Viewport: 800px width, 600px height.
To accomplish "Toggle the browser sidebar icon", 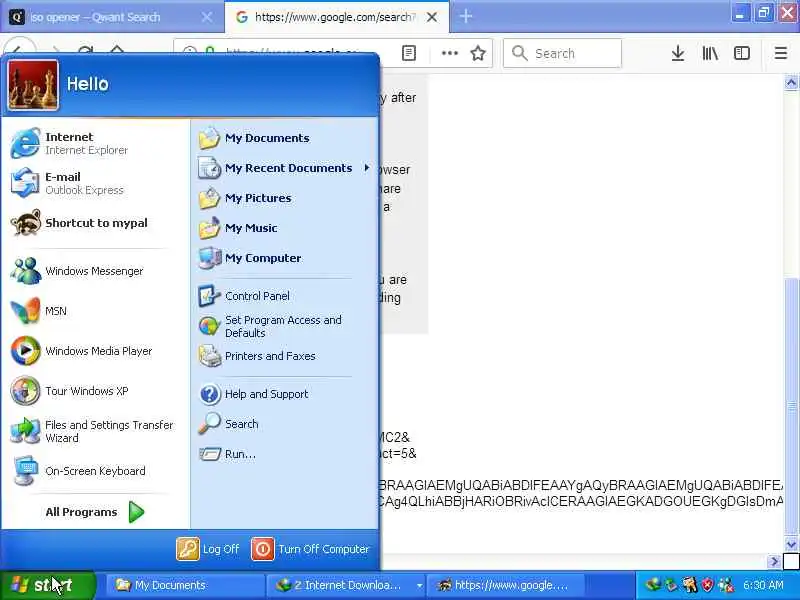I will pos(741,53).
